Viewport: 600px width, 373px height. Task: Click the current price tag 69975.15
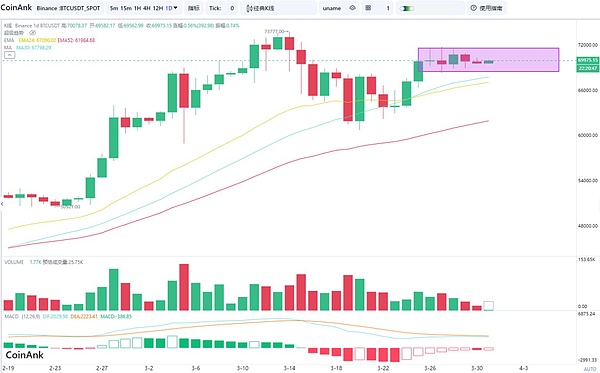tap(587, 60)
